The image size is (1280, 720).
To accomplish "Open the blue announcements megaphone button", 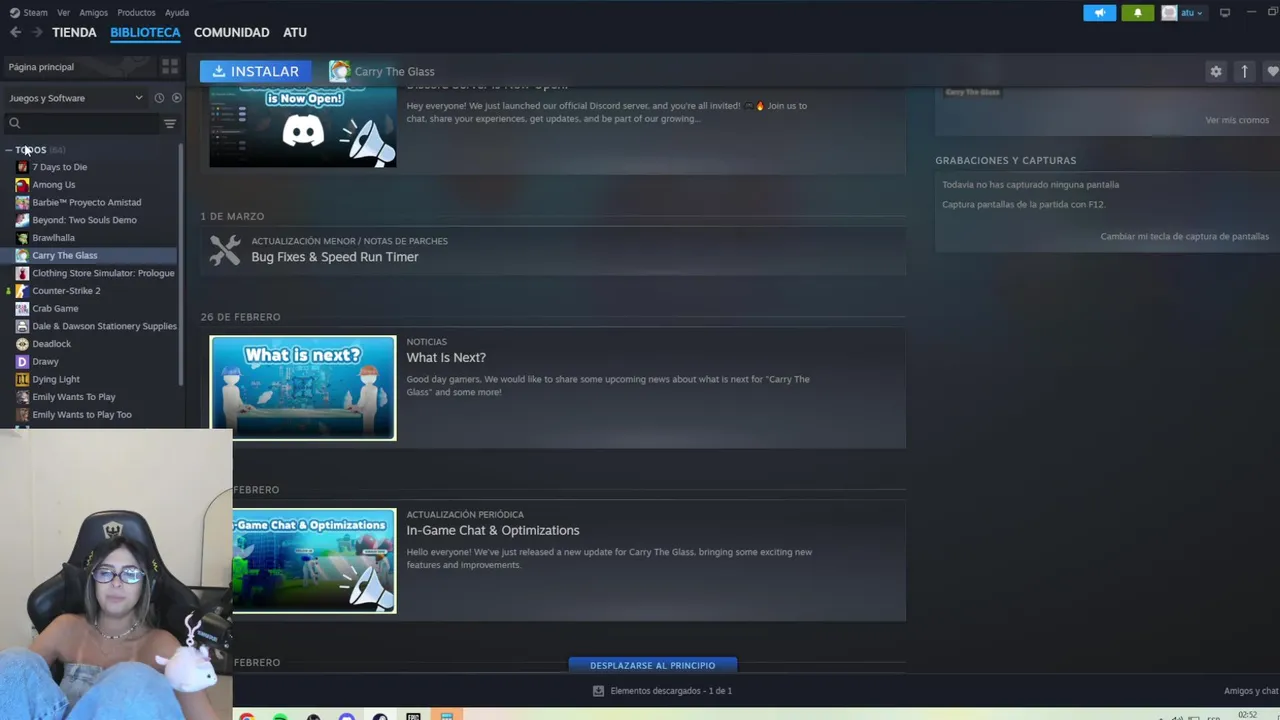I will 1099,13.
